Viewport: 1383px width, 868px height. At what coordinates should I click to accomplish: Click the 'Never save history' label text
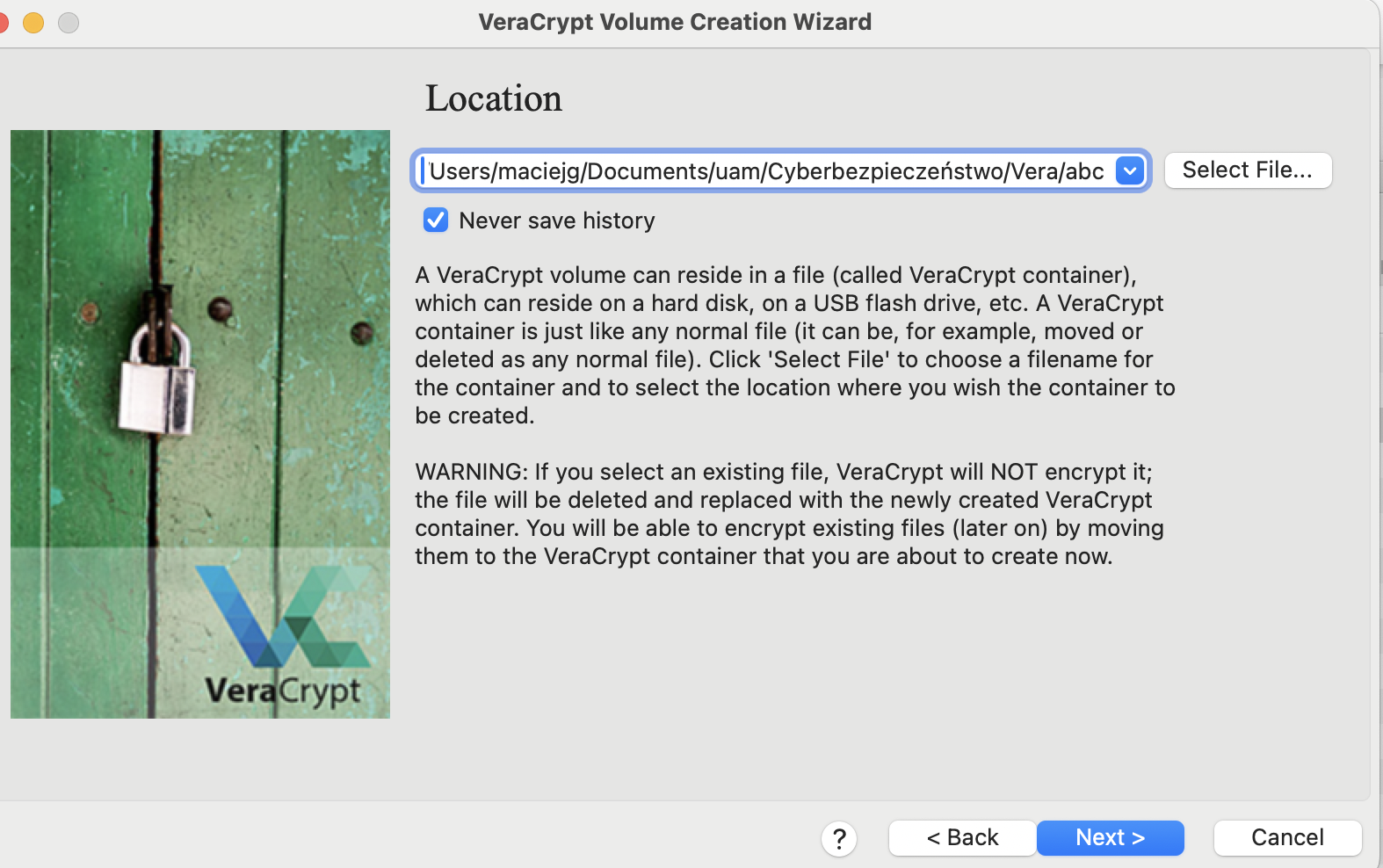point(557,221)
